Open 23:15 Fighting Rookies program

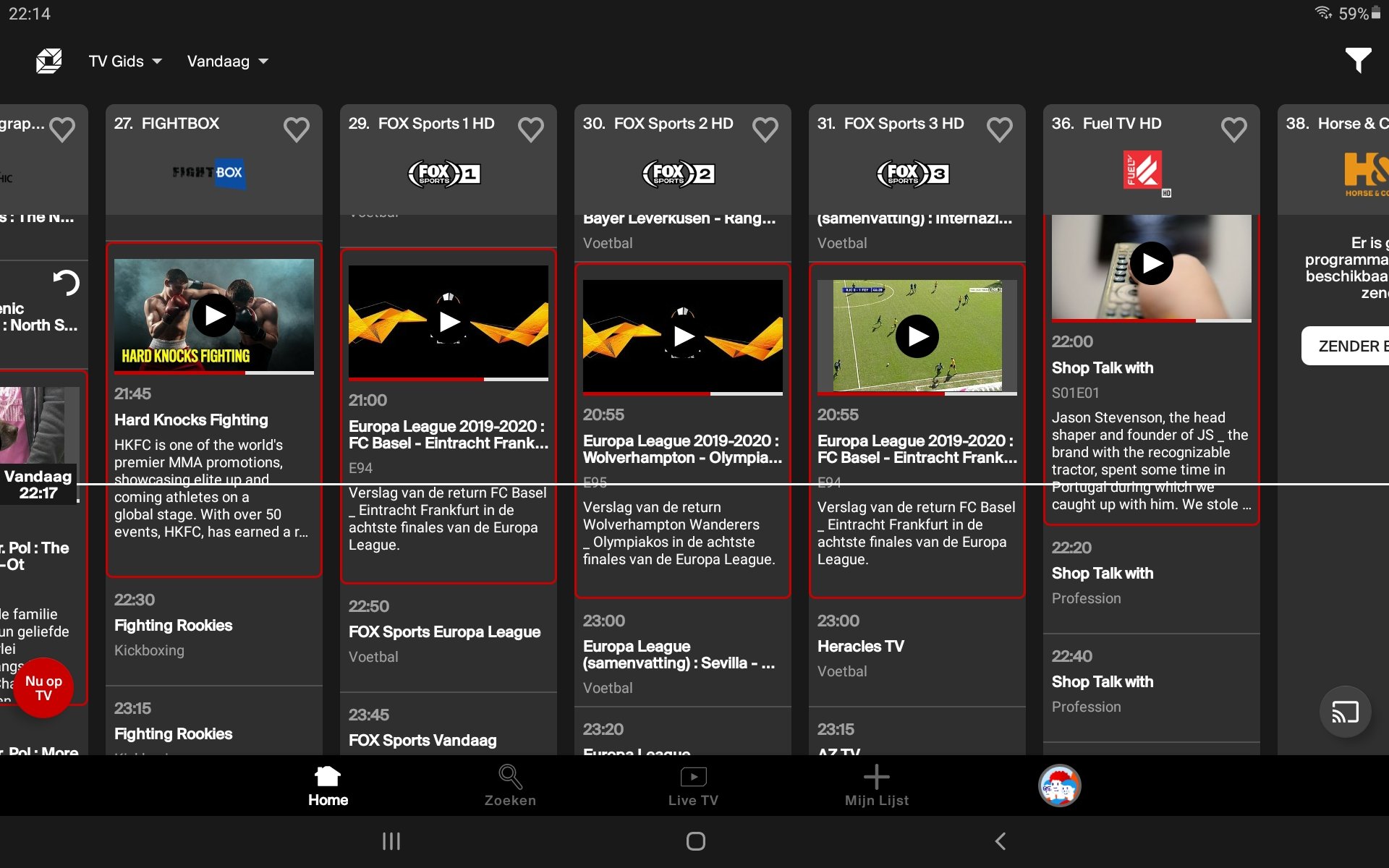coord(214,722)
